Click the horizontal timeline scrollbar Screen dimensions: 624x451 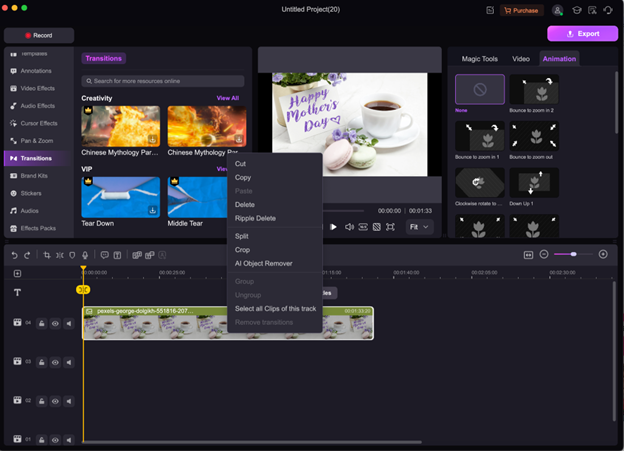(x=252, y=442)
